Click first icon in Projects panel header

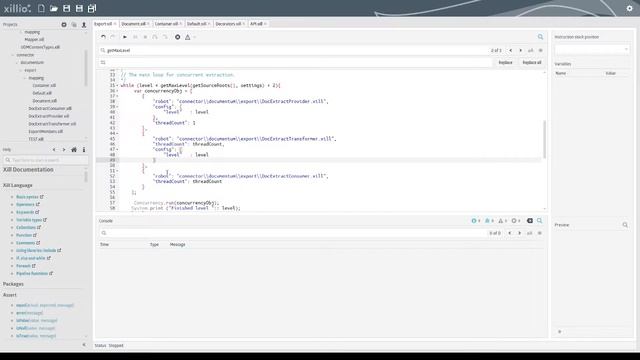64,24
